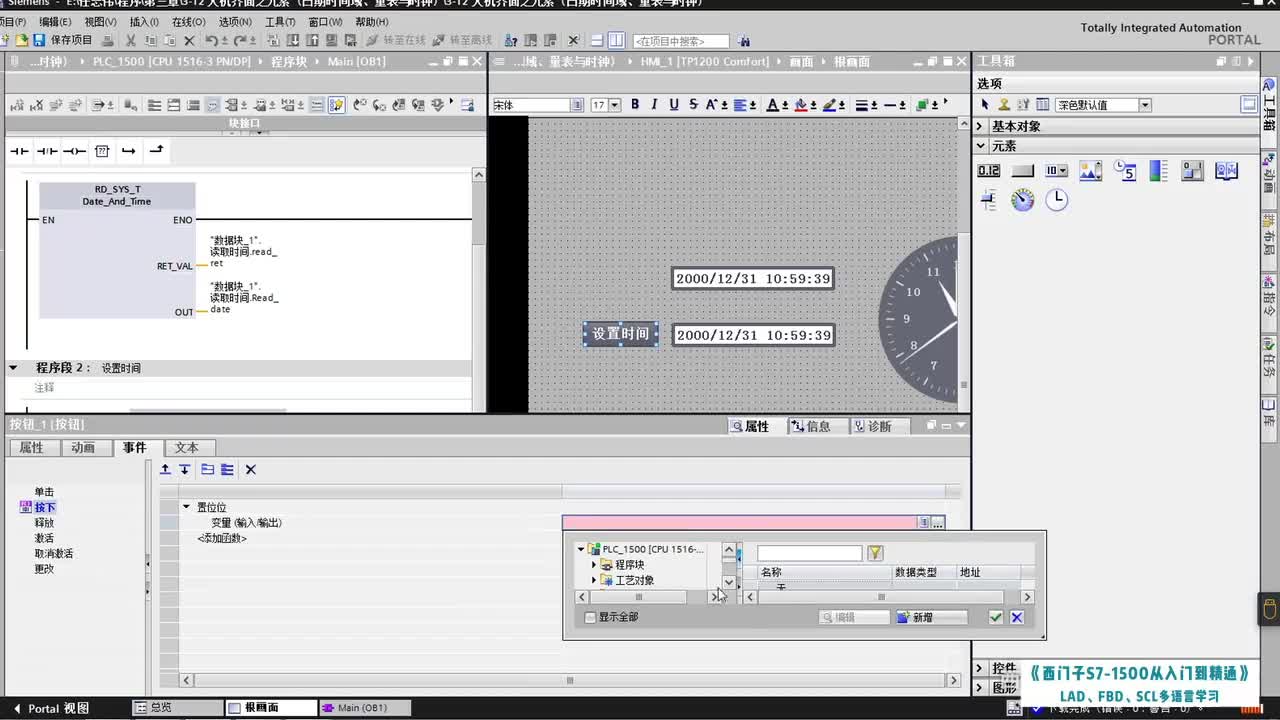Open the 插入(I) menu
This screenshot has width=1280, height=720.
point(144,22)
